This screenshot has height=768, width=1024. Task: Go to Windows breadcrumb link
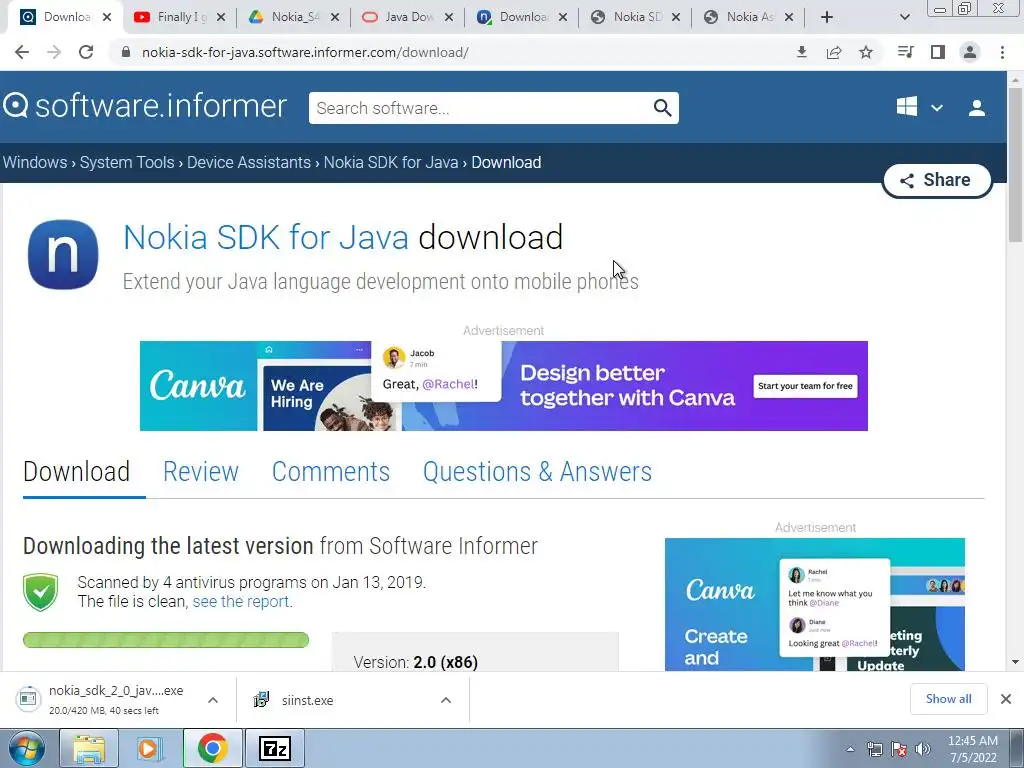click(35, 162)
